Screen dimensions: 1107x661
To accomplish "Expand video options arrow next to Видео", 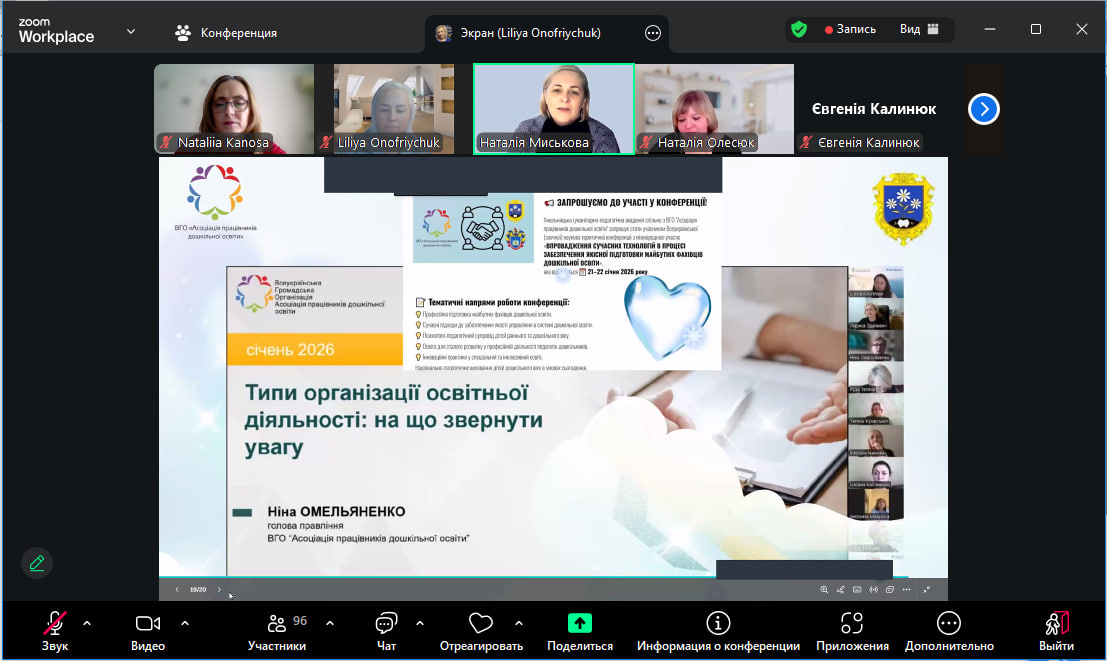I will (185, 623).
